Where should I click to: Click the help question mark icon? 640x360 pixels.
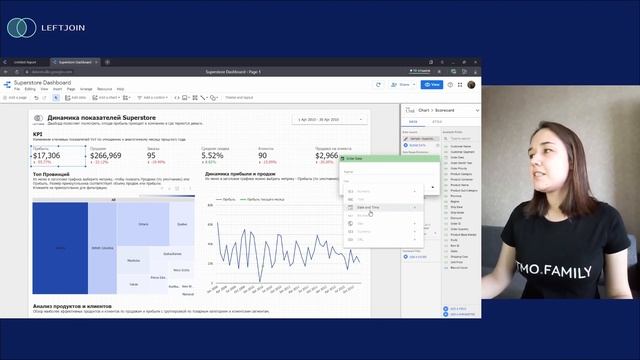click(x=450, y=85)
